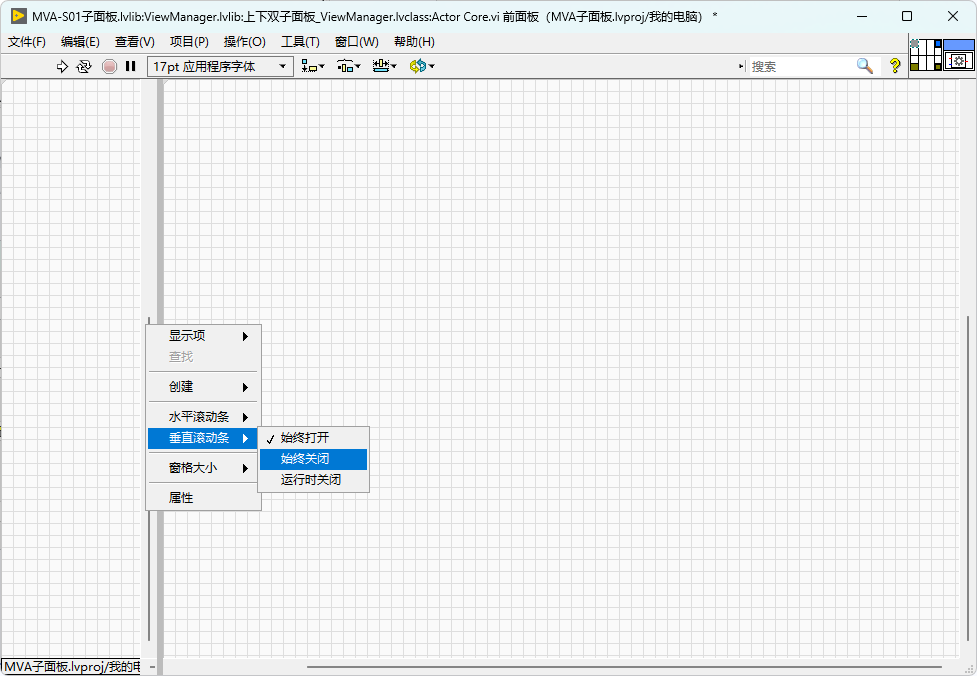Expand the 水平滚动条 submenu
The image size is (977, 676).
[x=204, y=417]
